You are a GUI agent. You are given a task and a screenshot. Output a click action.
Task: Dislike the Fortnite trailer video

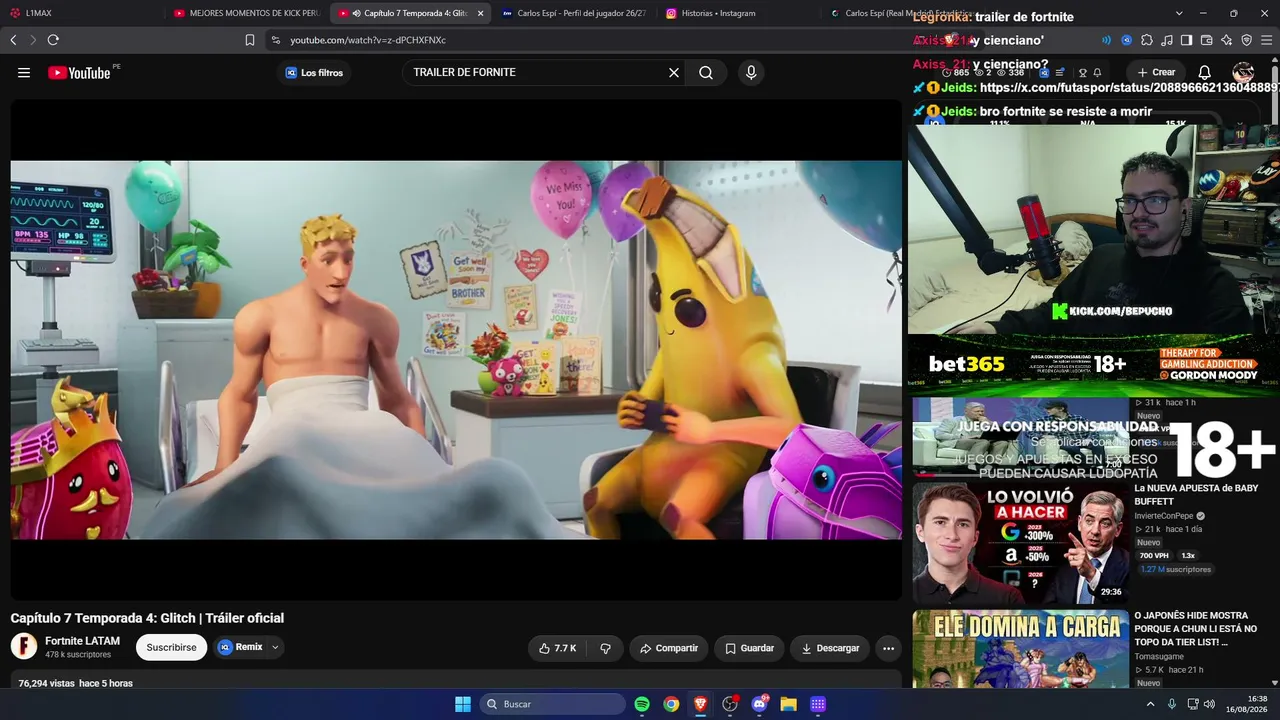pos(605,648)
